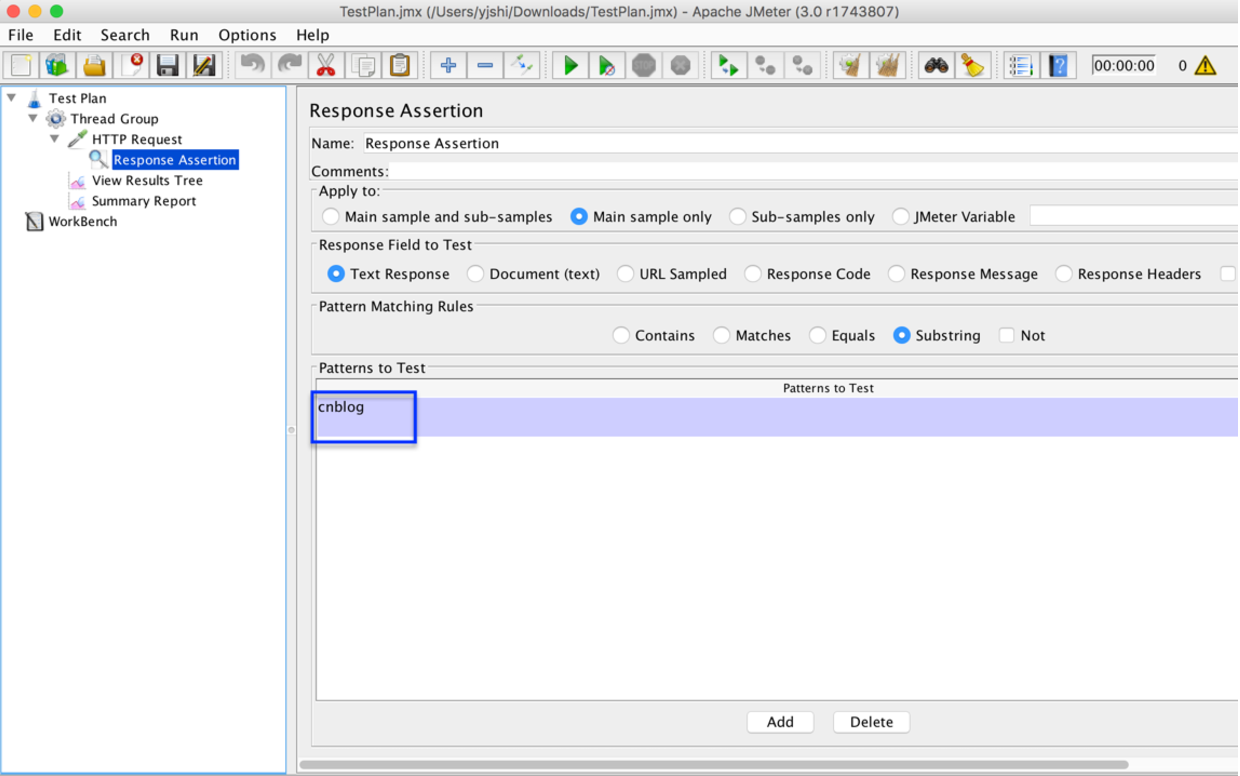Click the Clear All brooms icon
The width and height of the screenshot is (1240, 776).
888,66
